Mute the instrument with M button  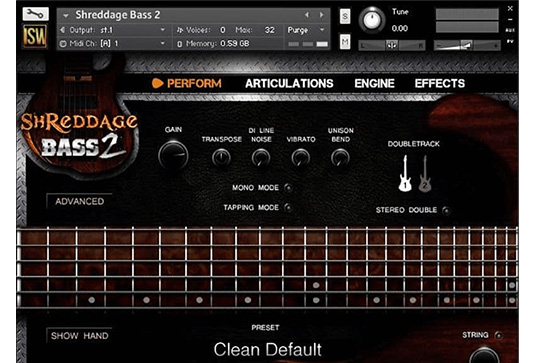(x=345, y=42)
